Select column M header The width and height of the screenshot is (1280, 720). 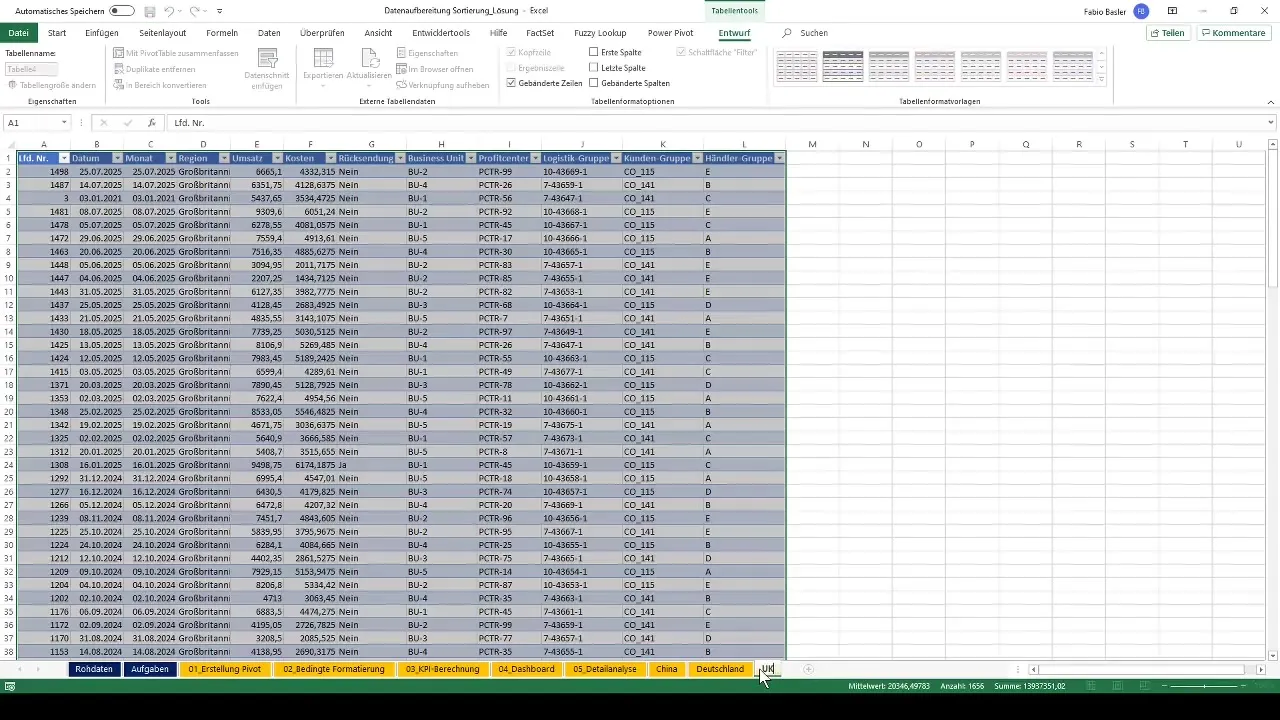click(812, 145)
